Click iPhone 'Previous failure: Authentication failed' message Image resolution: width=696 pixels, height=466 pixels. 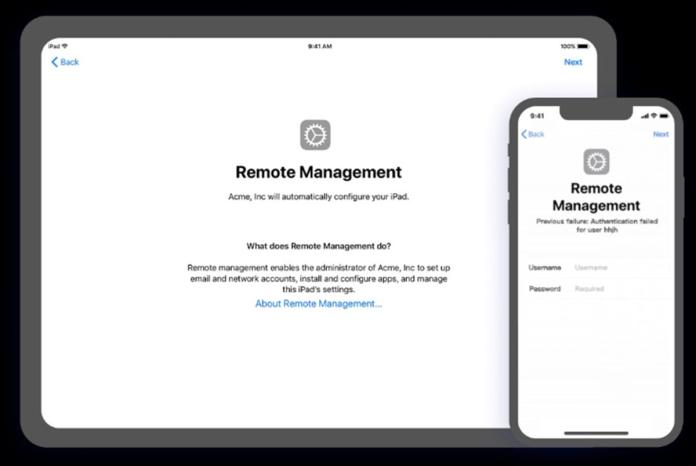click(x=597, y=225)
